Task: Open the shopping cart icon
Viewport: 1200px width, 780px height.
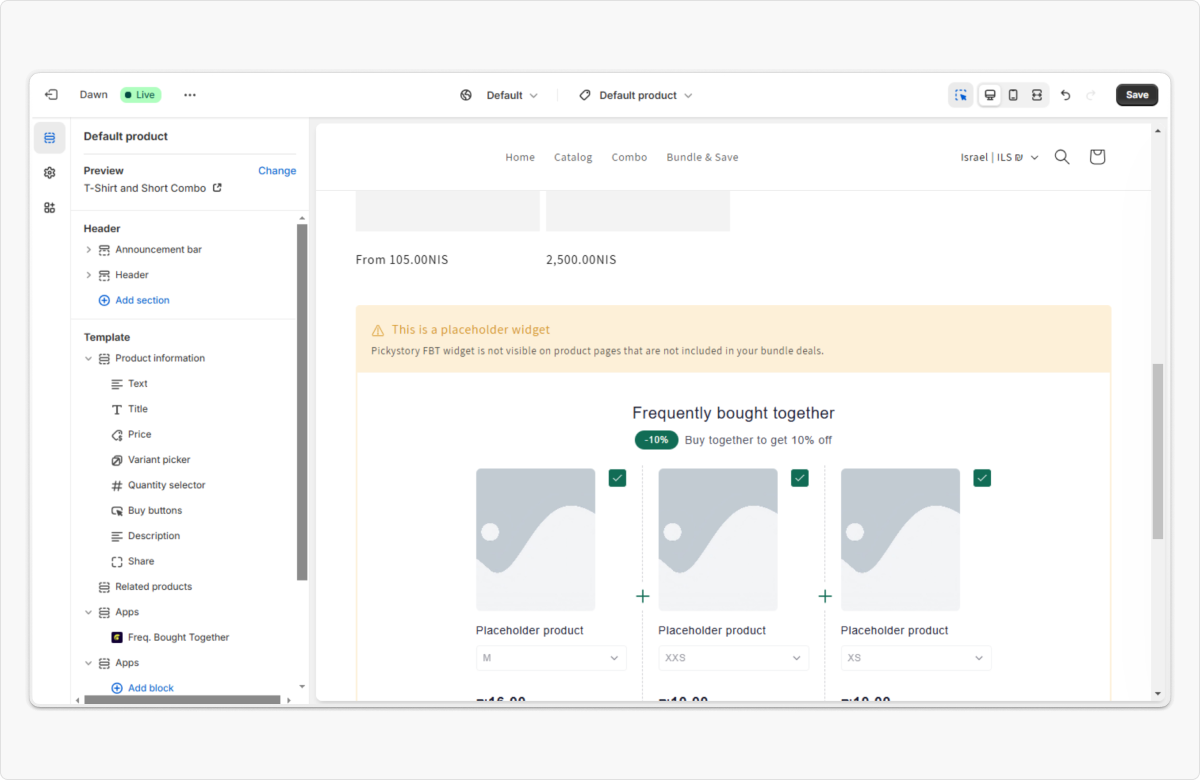Action: 1097,157
